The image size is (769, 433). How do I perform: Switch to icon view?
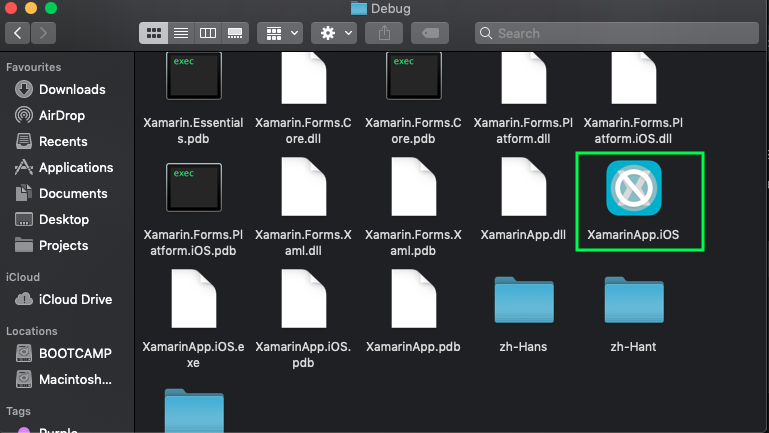point(154,33)
